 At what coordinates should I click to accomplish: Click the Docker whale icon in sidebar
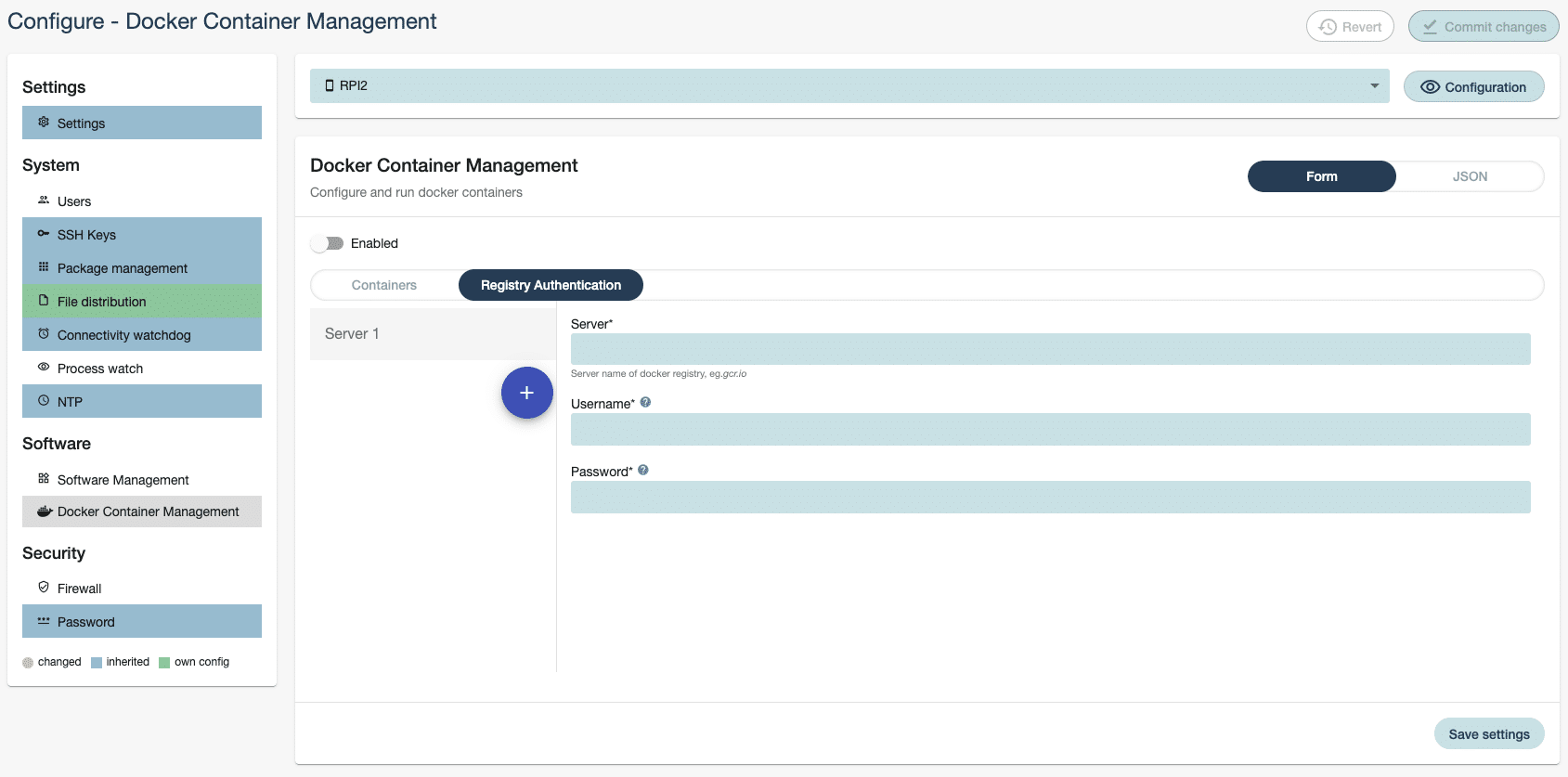pyautogui.click(x=44, y=512)
